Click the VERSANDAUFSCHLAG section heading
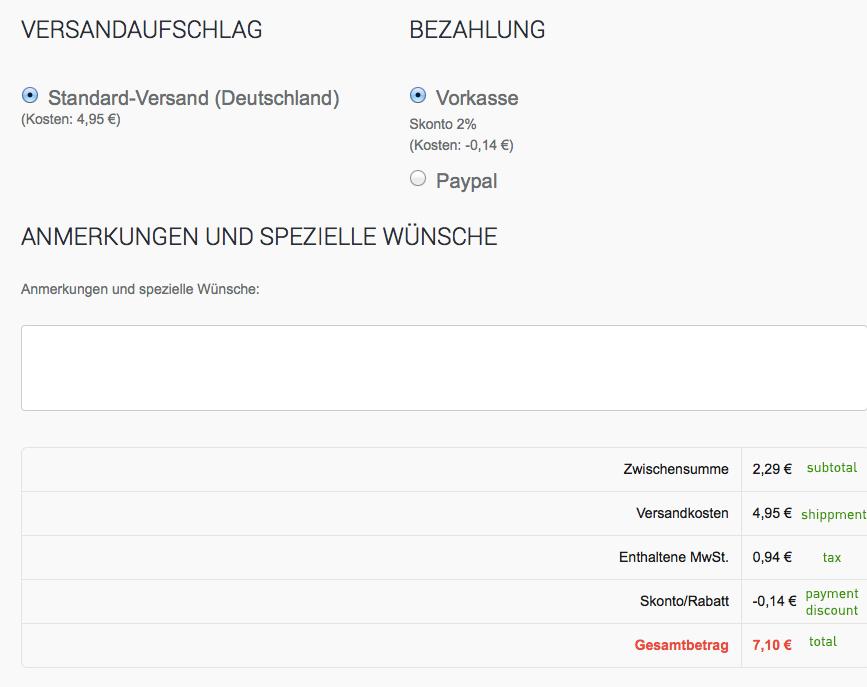 pyautogui.click(x=141, y=30)
